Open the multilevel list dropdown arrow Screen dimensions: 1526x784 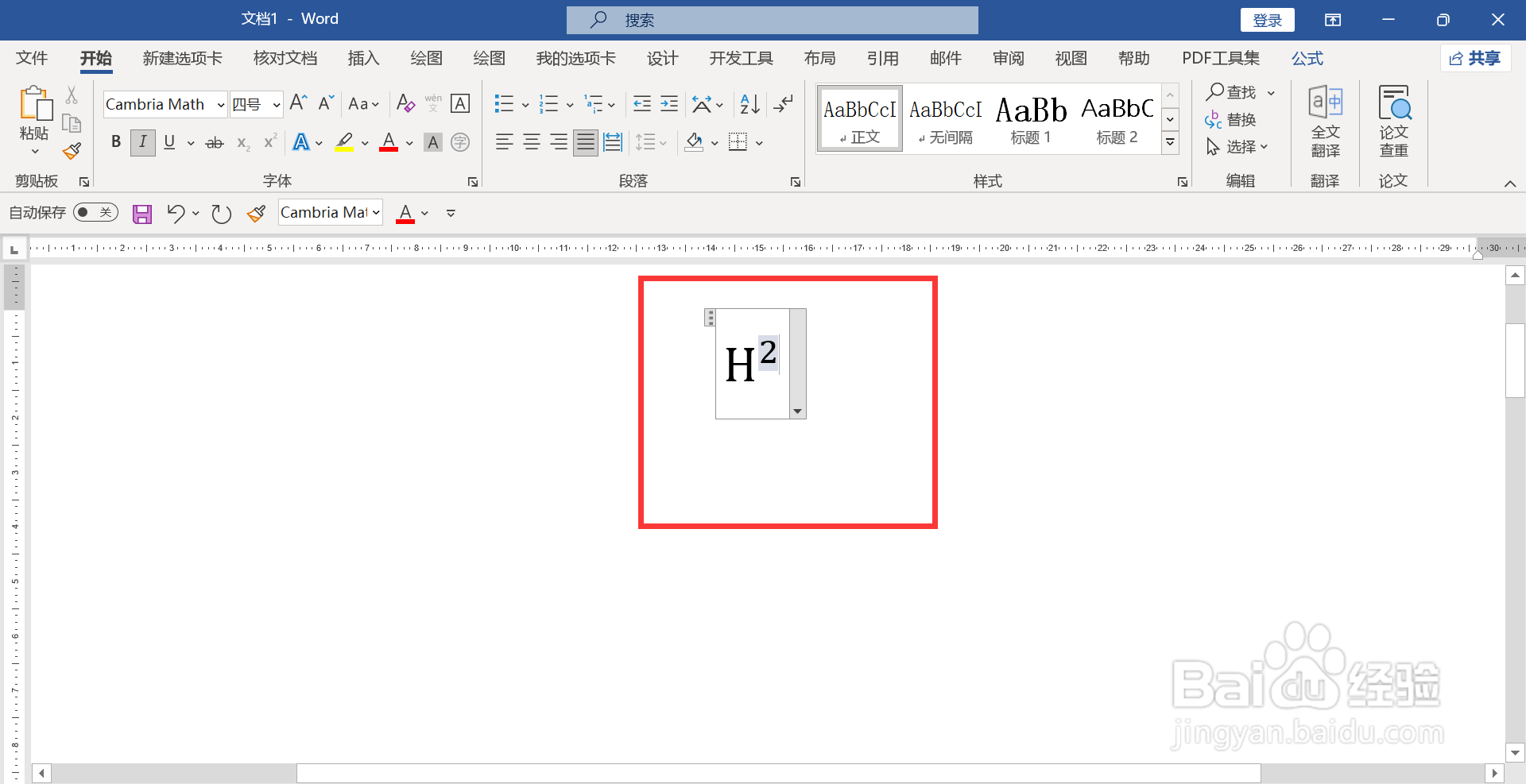pos(611,104)
